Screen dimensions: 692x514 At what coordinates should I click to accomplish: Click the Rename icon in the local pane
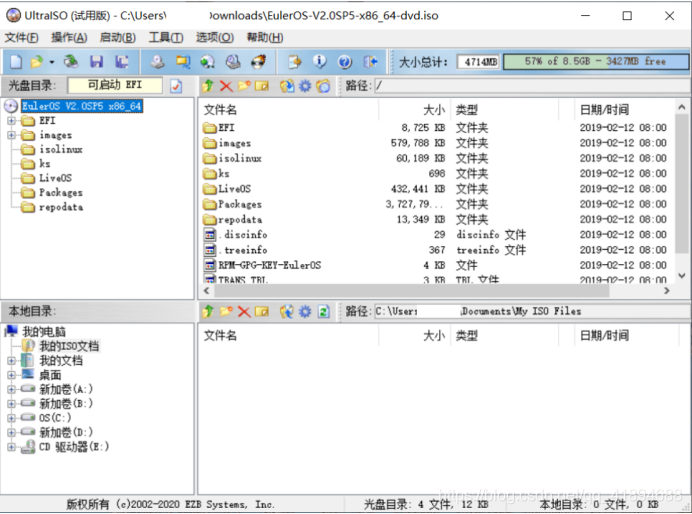[x=262, y=311]
